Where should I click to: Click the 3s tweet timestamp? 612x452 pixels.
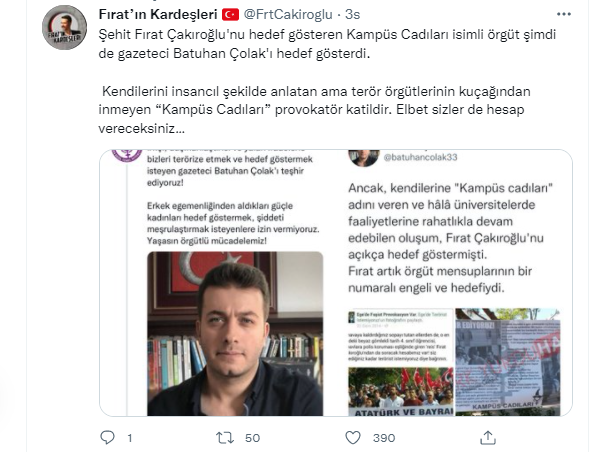pos(352,14)
